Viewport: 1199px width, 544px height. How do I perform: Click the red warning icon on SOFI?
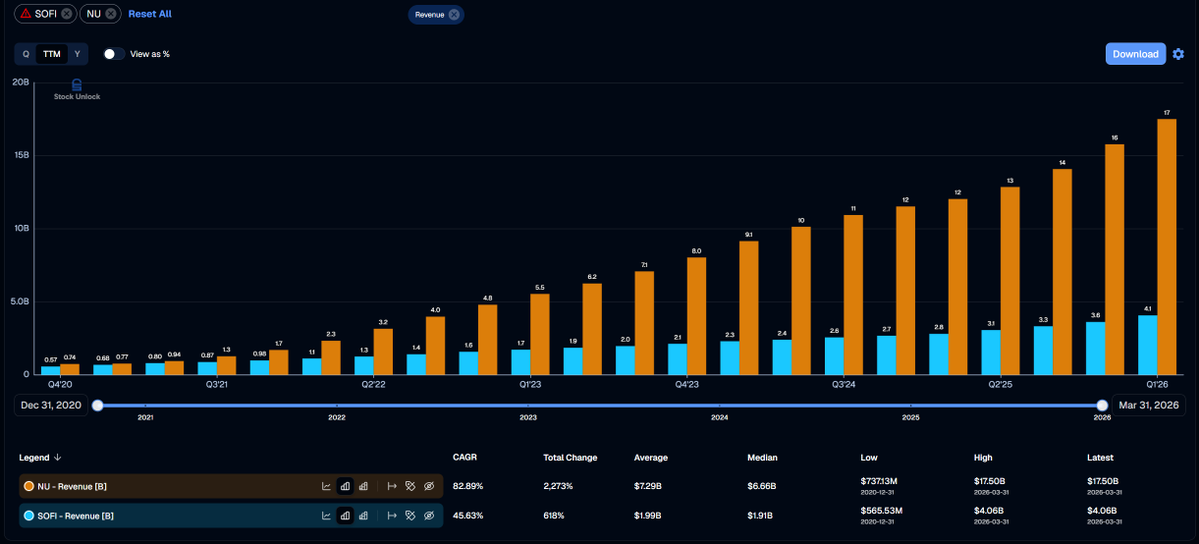click(26, 14)
